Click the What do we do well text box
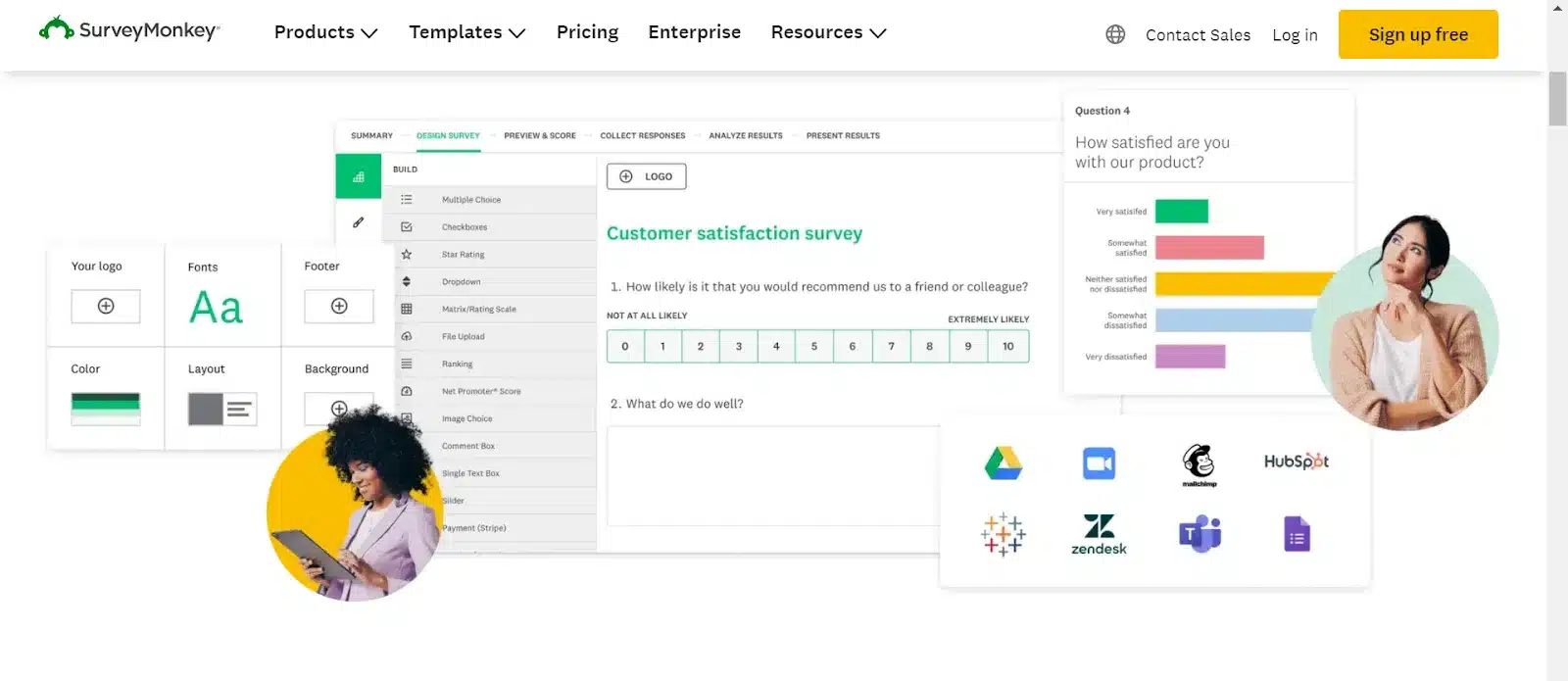The width and height of the screenshot is (1568, 681). coord(774,476)
